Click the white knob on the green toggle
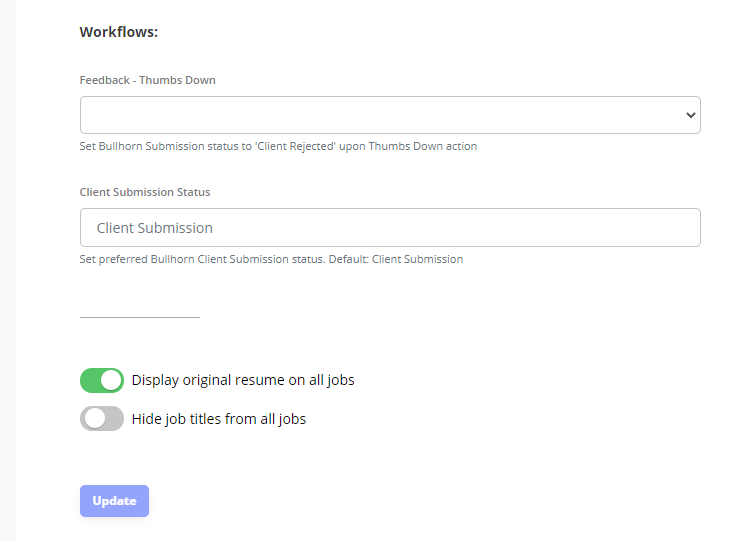 [111, 380]
